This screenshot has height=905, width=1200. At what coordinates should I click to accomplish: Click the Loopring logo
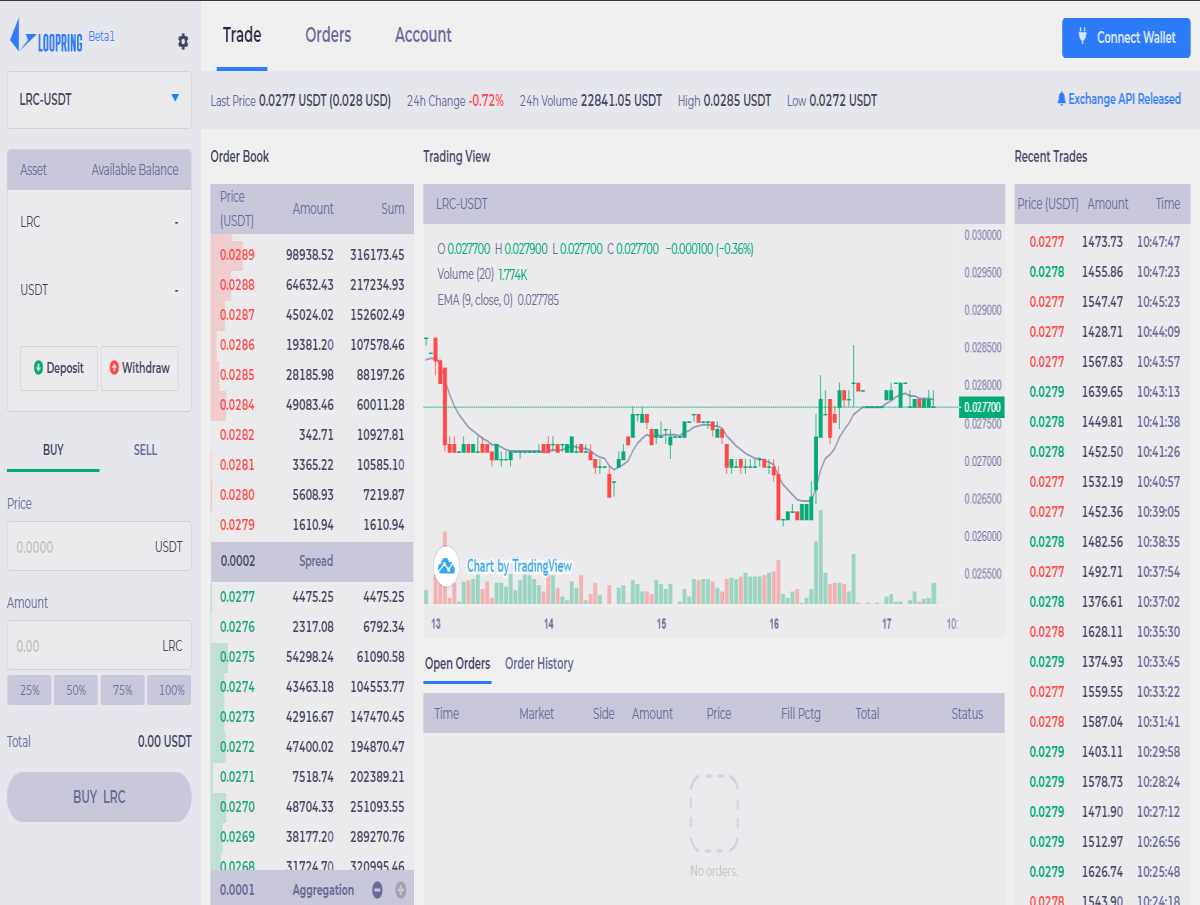click(x=45, y=36)
